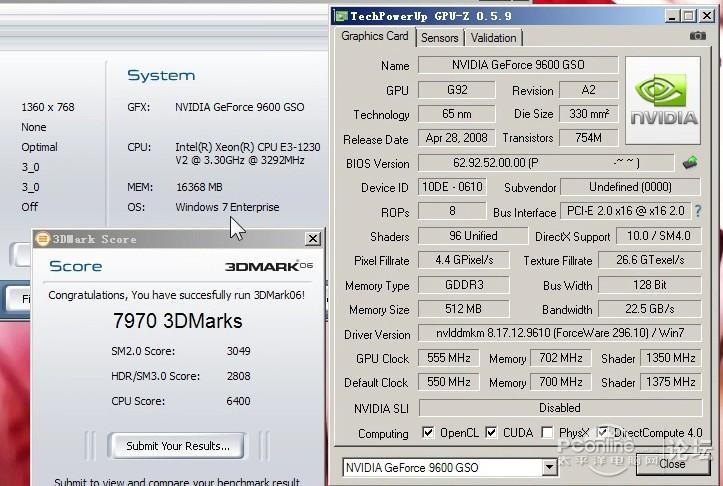Image resolution: width=723 pixels, height=486 pixels.
Task: Click the 3DMark Score window orange icon
Action: tap(42, 238)
